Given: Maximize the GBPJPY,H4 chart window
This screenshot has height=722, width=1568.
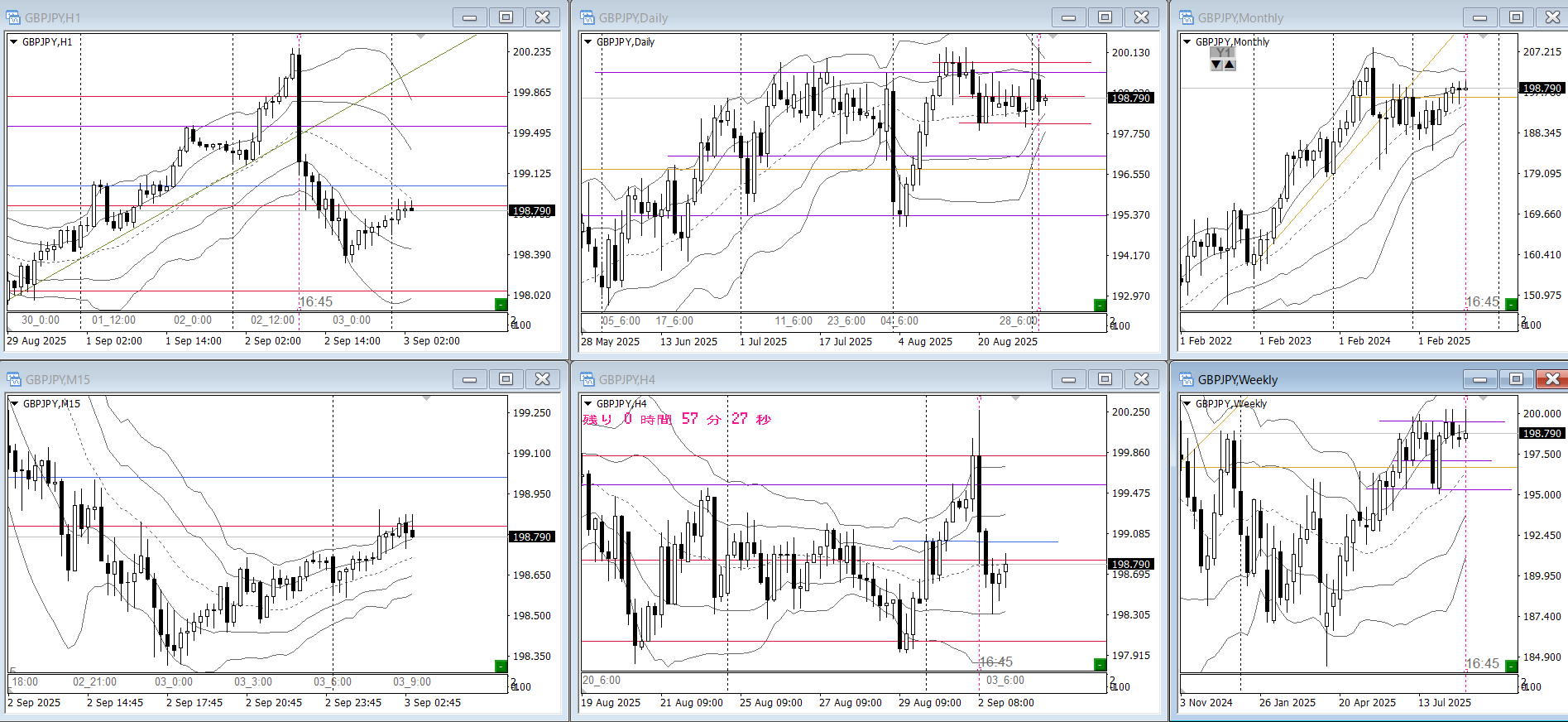Looking at the screenshot, I should 1105,379.
